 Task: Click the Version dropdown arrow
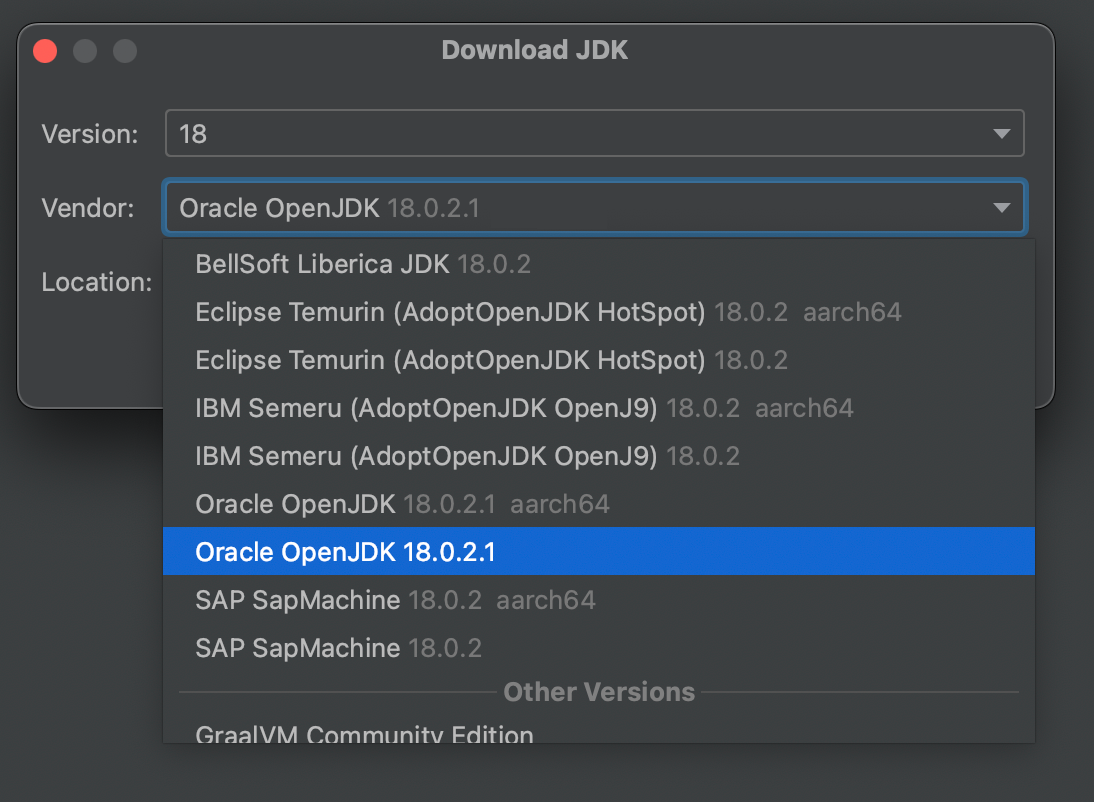(1001, 133)
